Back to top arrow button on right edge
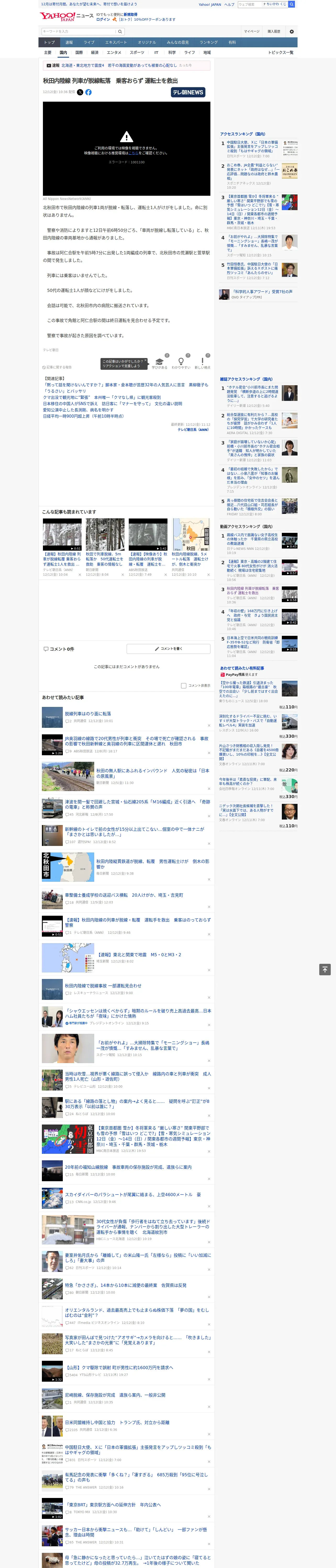 pyautogui.click(x=325, y=970)
